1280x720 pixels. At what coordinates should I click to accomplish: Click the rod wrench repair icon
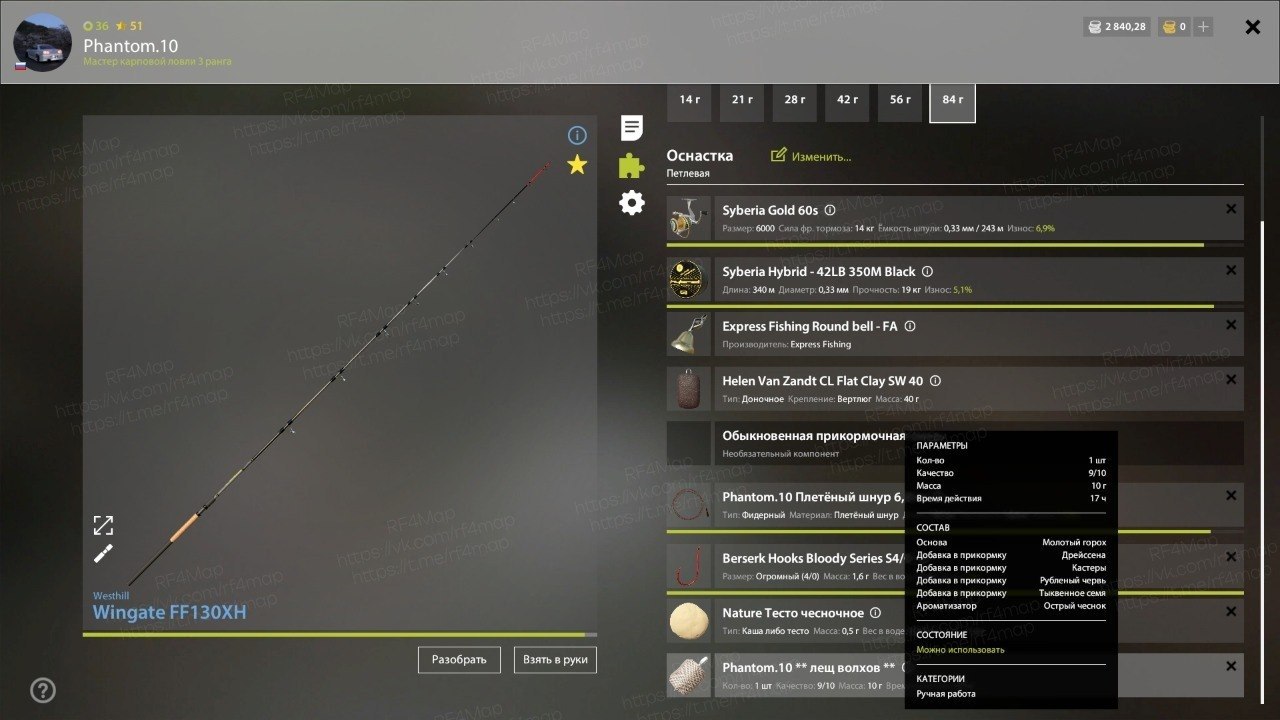[x=104, y=553]
